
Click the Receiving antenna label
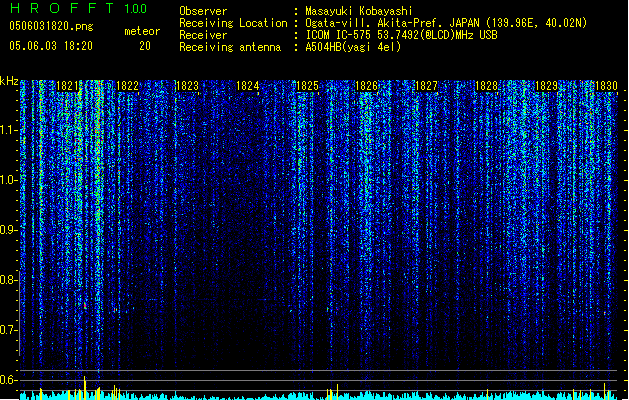pos(230,47)
